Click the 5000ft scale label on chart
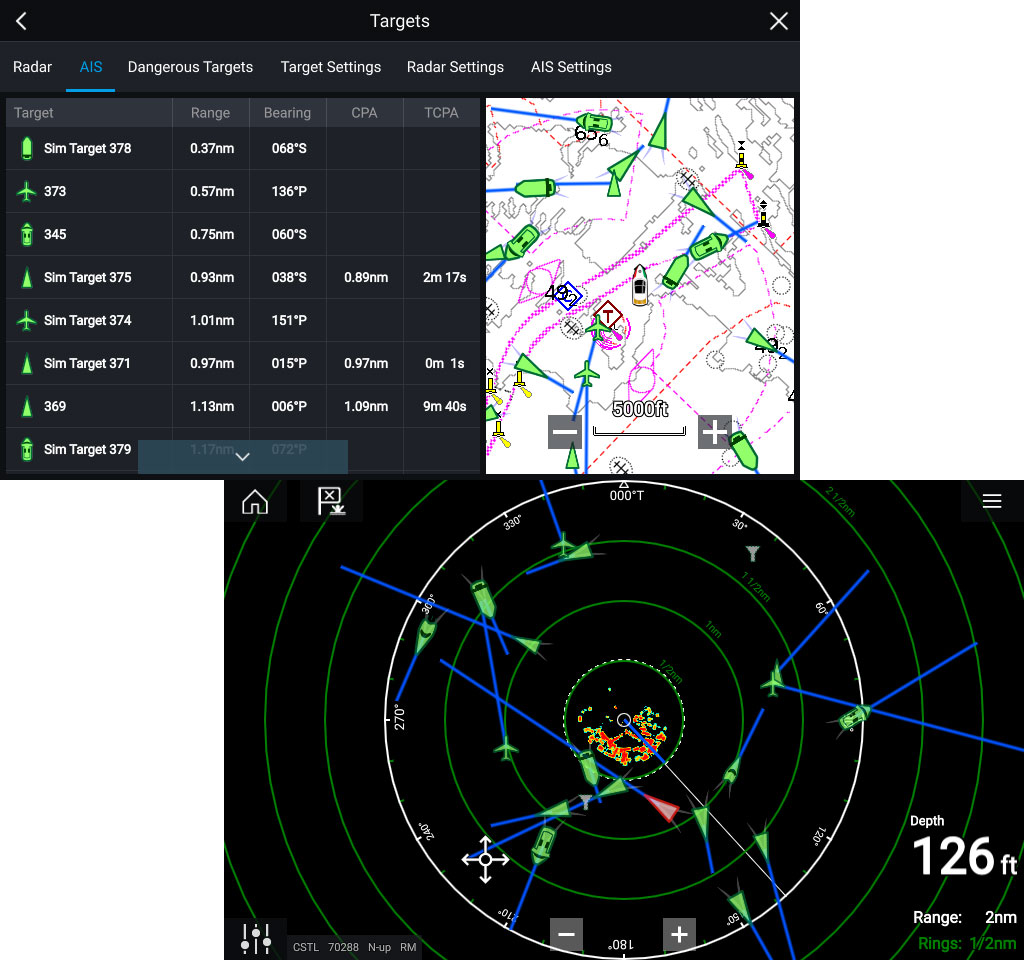This screenshot has width=1024, height=960. [640, 409]
